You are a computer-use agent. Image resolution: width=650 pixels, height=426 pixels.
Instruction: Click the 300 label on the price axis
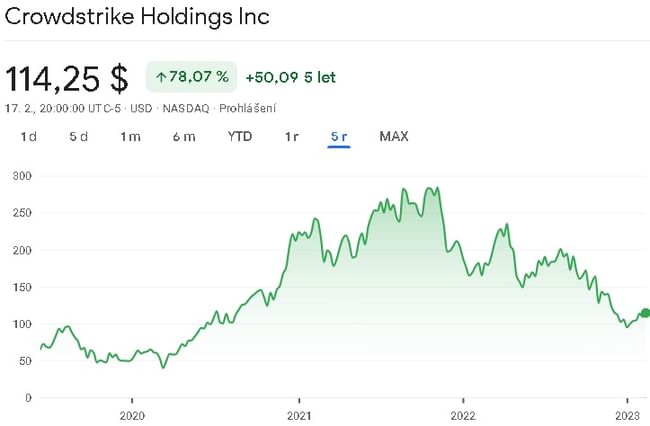pos(18,176)
